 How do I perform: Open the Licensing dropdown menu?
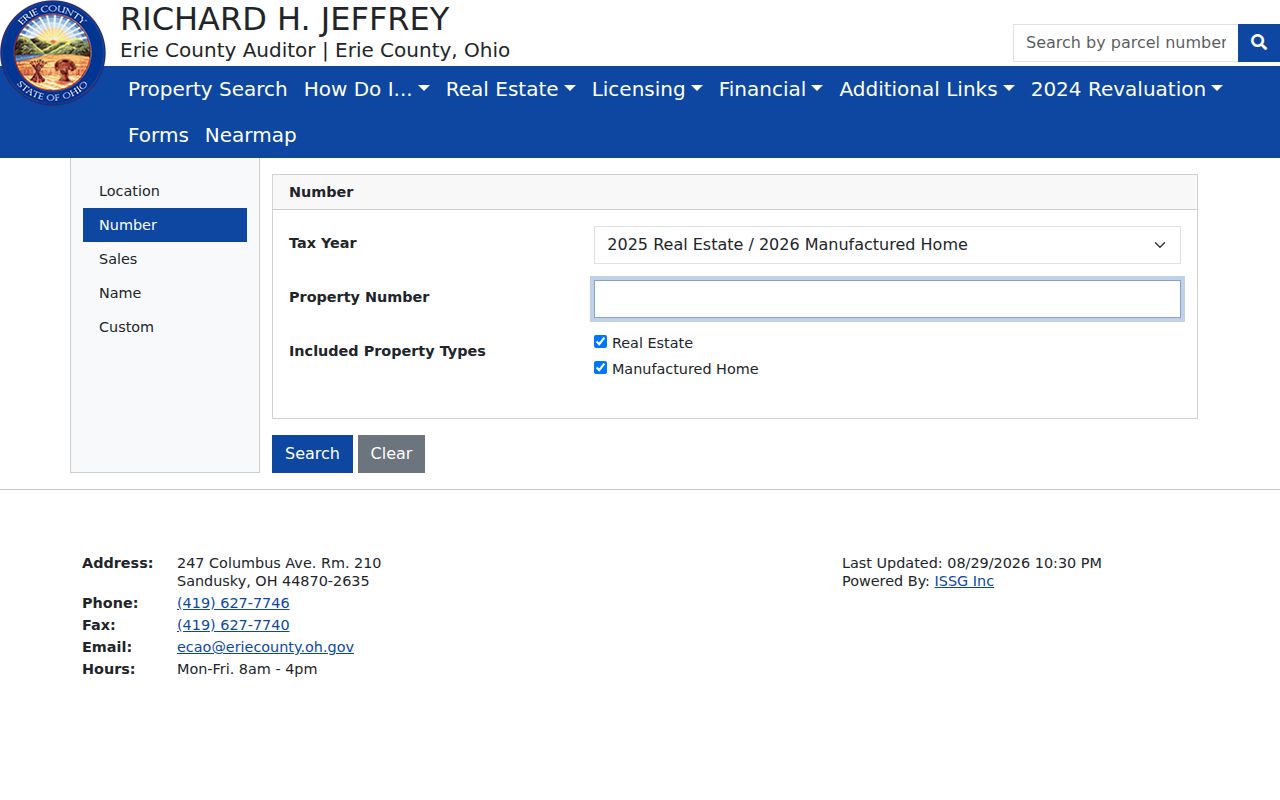pyautogui.click(x=647, y=89)
